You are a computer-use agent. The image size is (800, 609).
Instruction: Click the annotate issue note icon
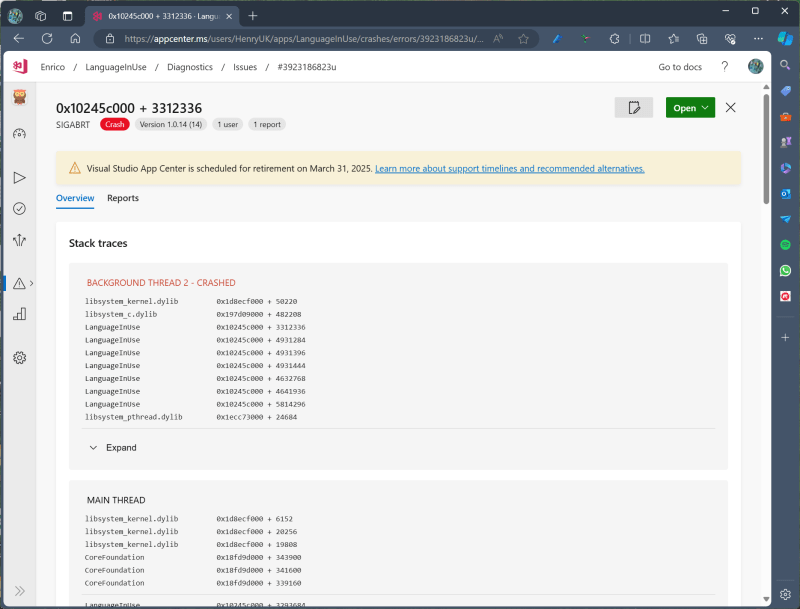(x=634, y=108)
